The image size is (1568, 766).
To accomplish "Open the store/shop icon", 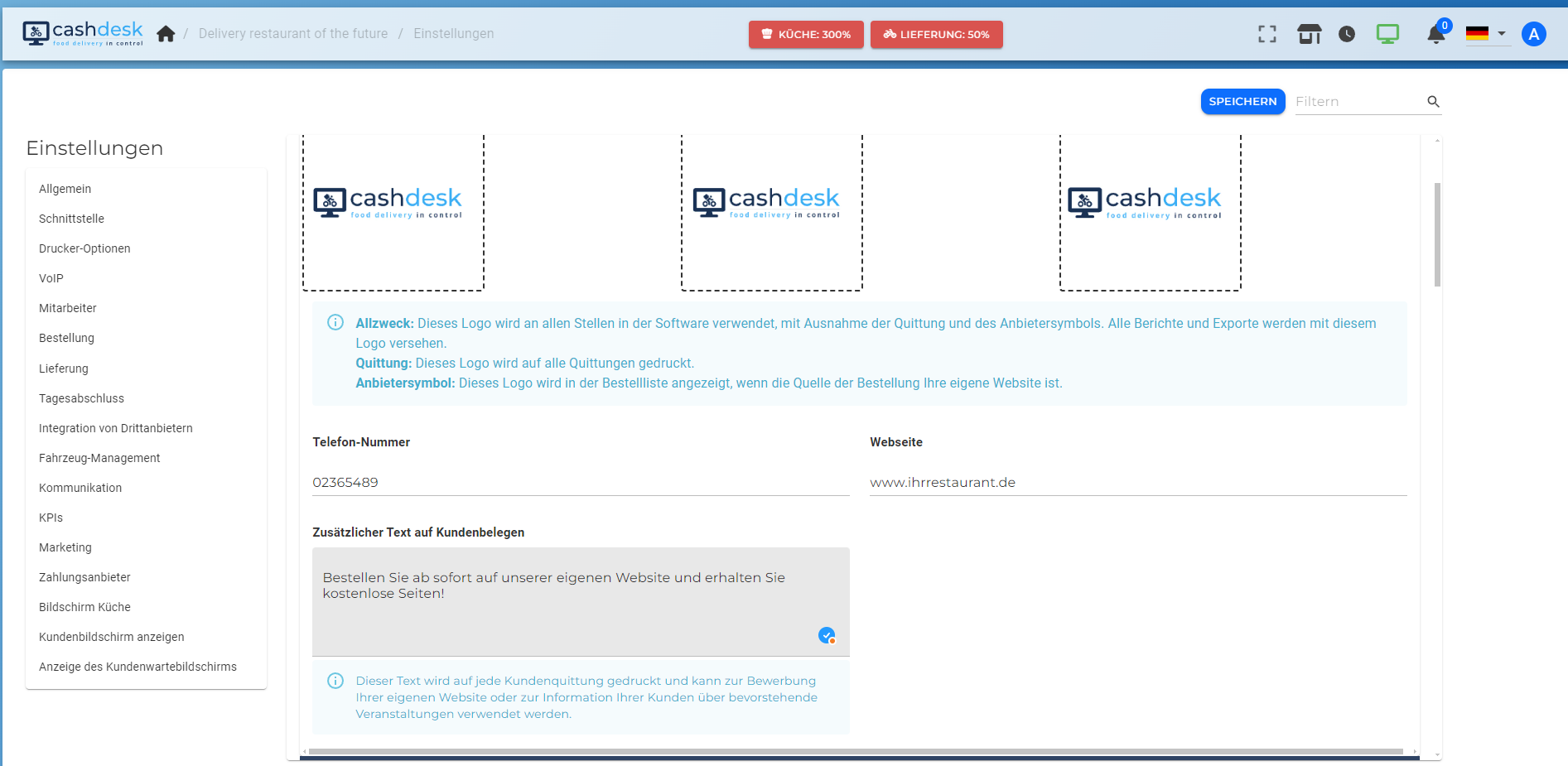I will pos(1310,34).
